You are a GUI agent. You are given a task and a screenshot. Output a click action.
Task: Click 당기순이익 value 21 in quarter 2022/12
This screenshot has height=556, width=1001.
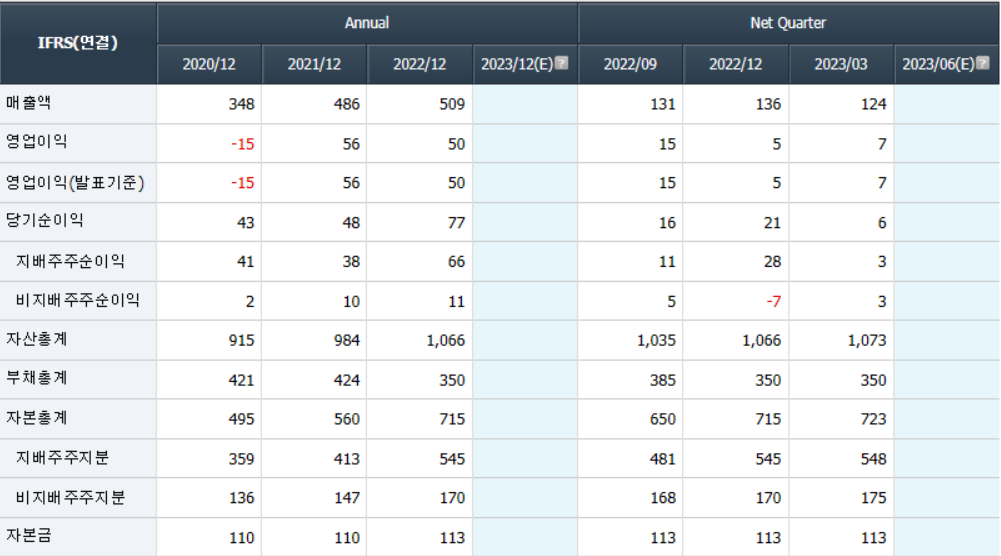point(772,223)
